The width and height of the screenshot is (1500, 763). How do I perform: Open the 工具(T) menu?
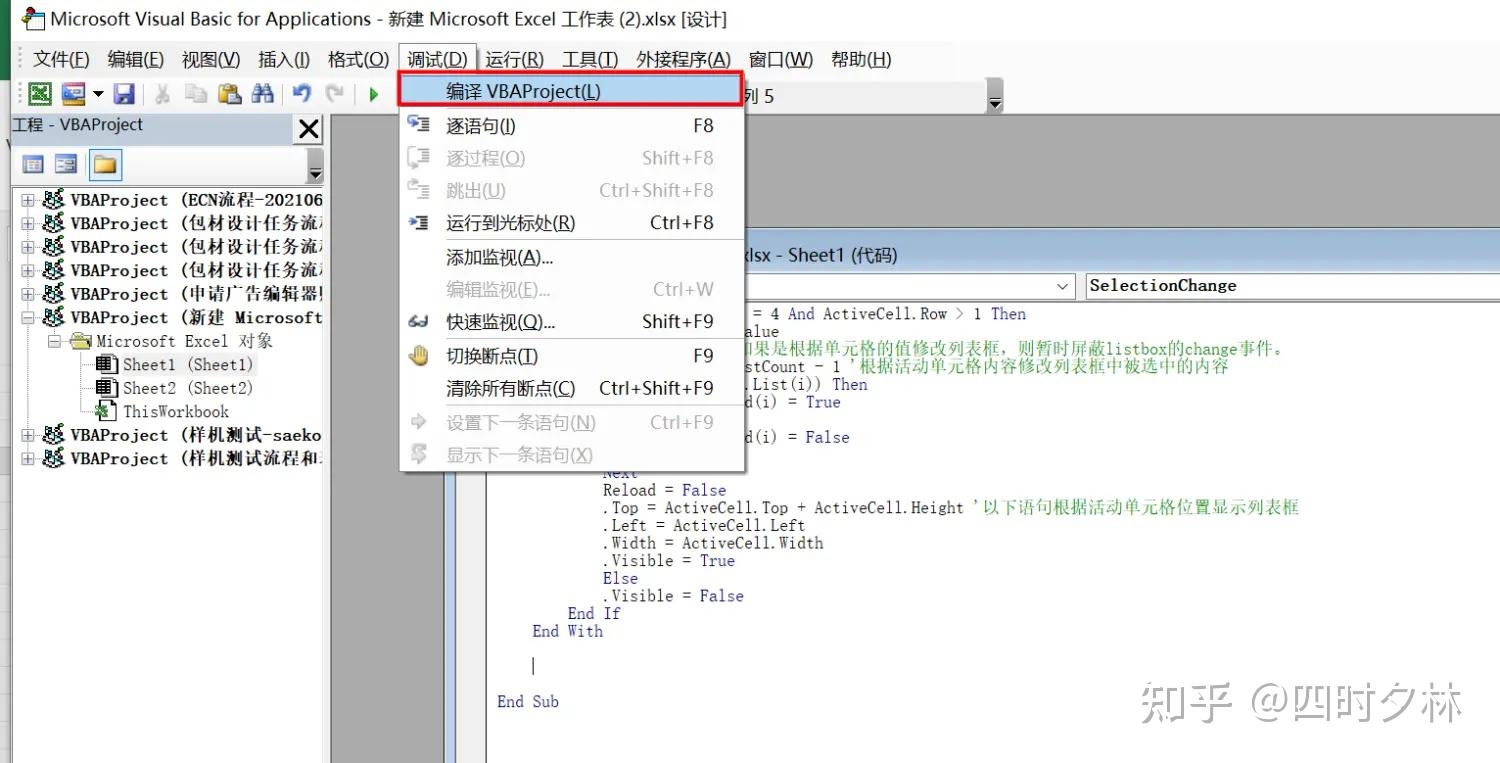[x=590, y=60]
